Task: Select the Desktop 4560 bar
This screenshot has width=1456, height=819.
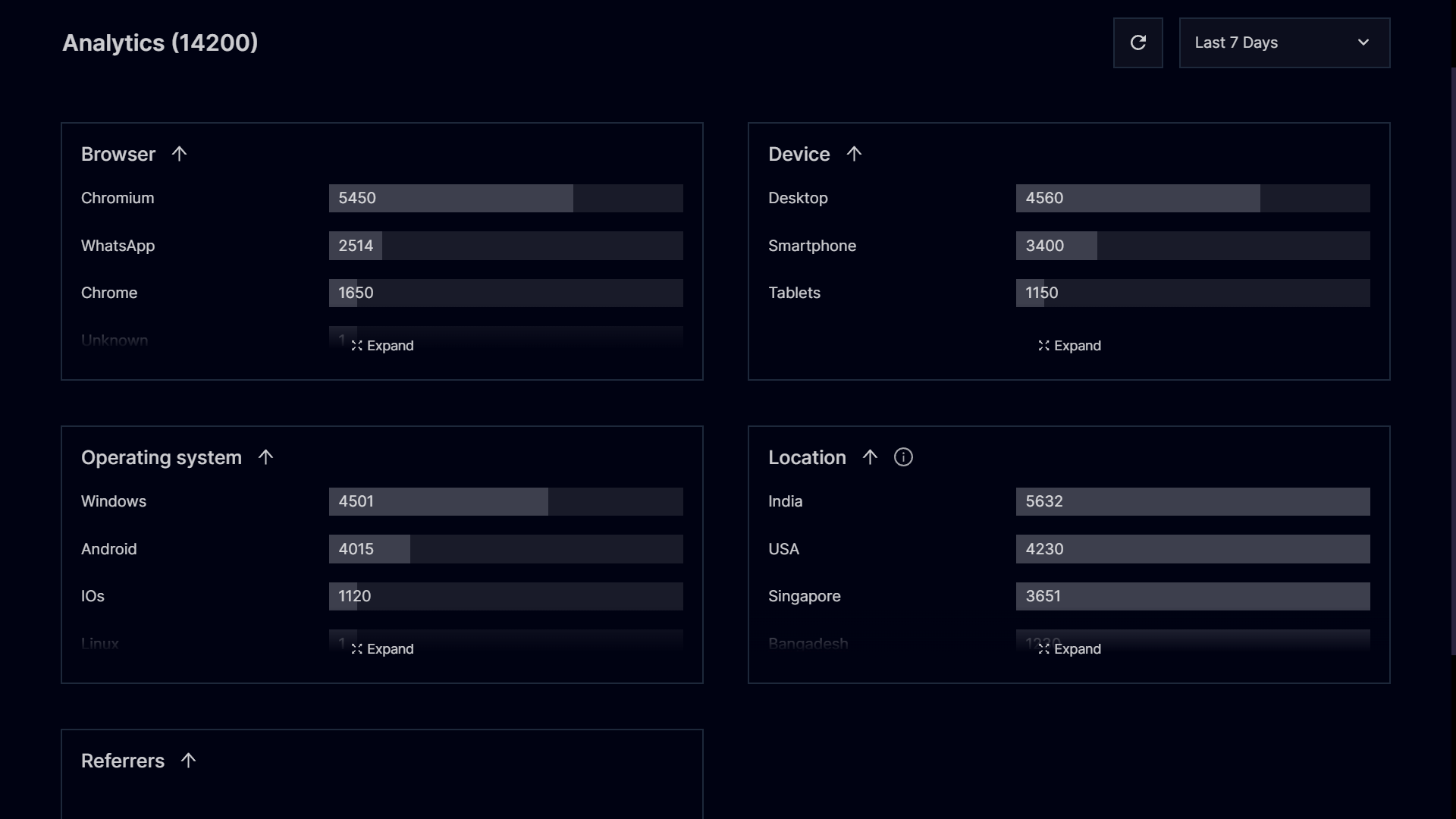Action: (x=1192, y=198)
